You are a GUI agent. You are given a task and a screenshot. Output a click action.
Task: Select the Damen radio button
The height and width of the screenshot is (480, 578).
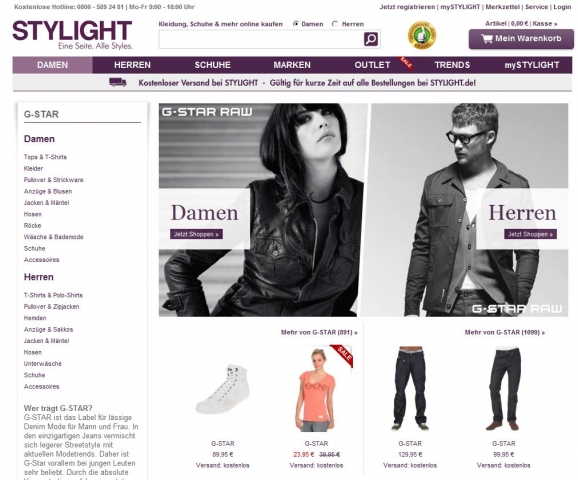(296, 24)
